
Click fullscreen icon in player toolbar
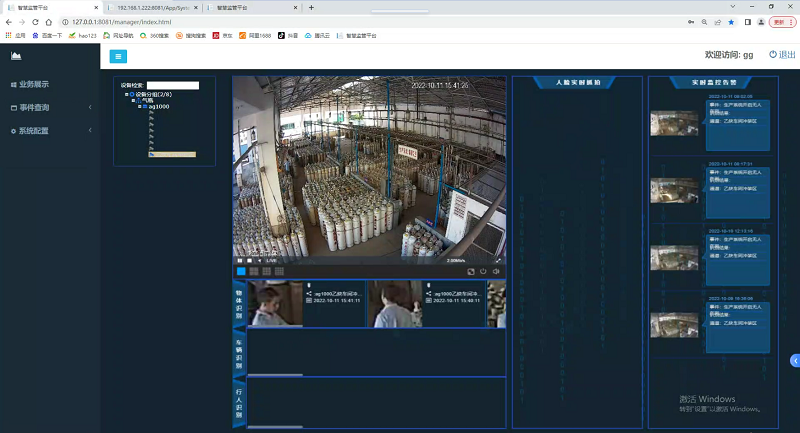coord(471,271)
